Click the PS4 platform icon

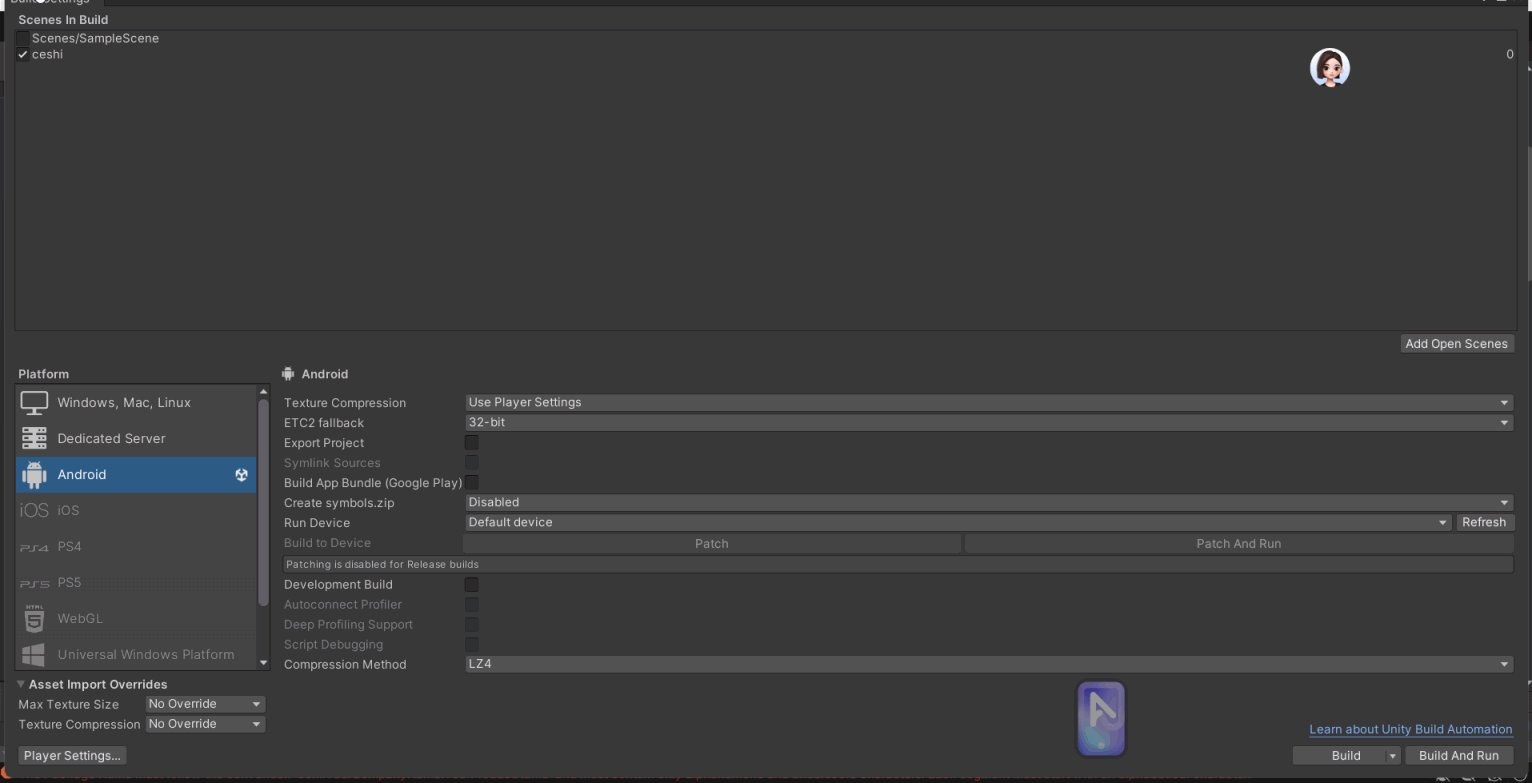(34, 547)
